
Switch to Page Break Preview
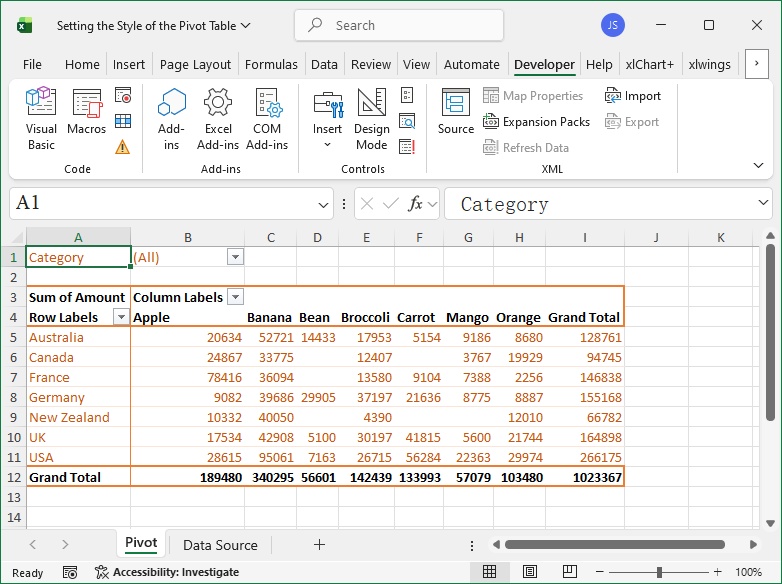click(570, 572)
